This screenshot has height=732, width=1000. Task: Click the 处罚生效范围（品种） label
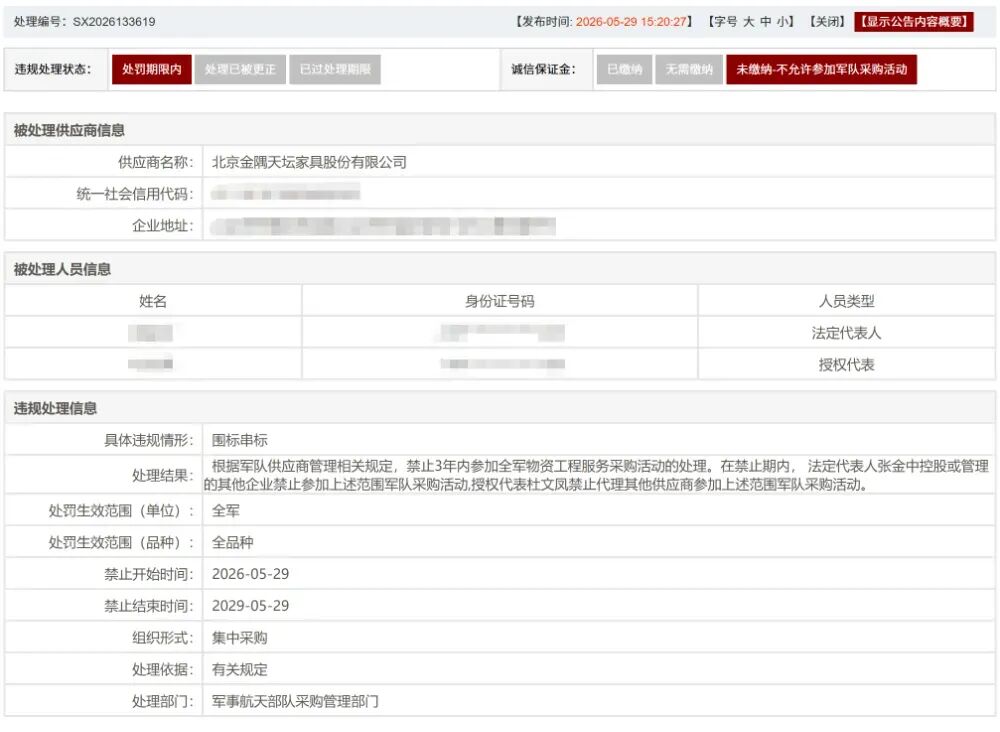pyautogui.click(x=121, y=543)
